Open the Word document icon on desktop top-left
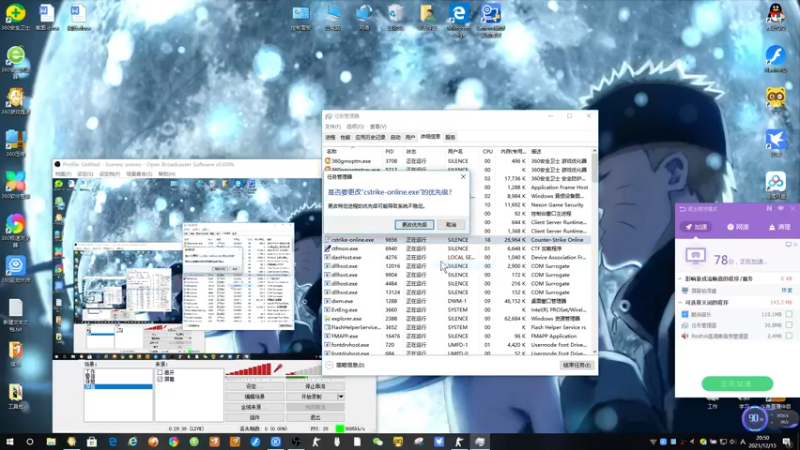 pos(47,17)
